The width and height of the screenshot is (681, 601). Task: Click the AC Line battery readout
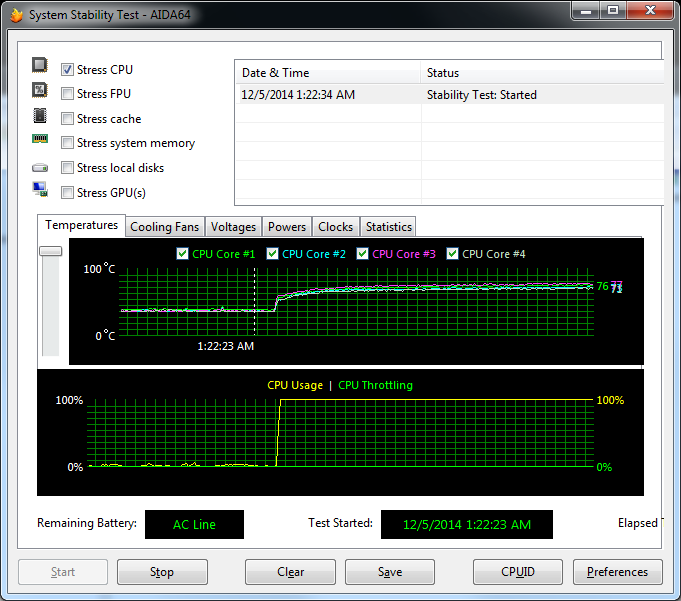coord(194,524)
